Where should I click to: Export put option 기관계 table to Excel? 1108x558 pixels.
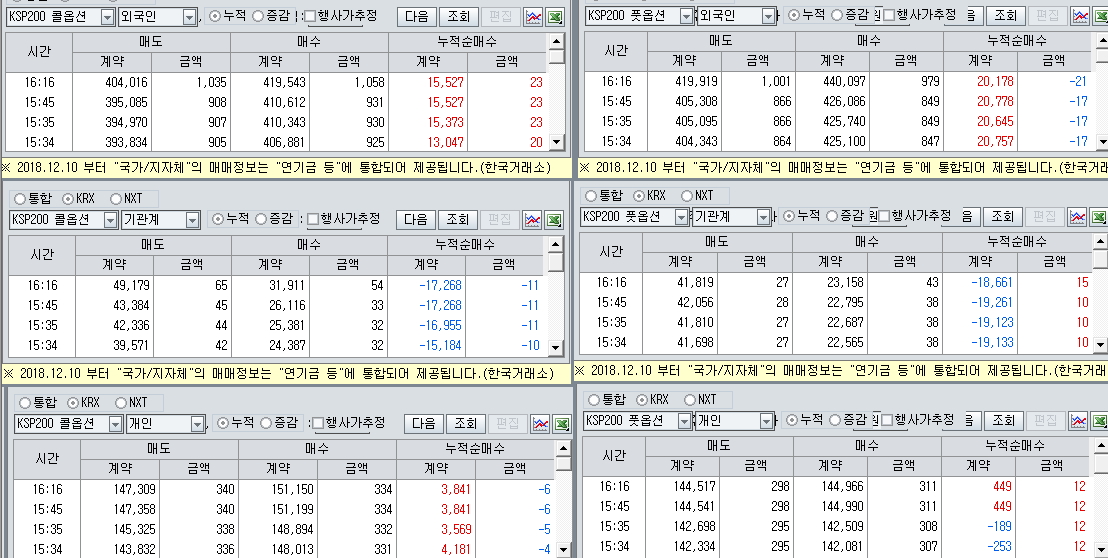pos(1099,217)
